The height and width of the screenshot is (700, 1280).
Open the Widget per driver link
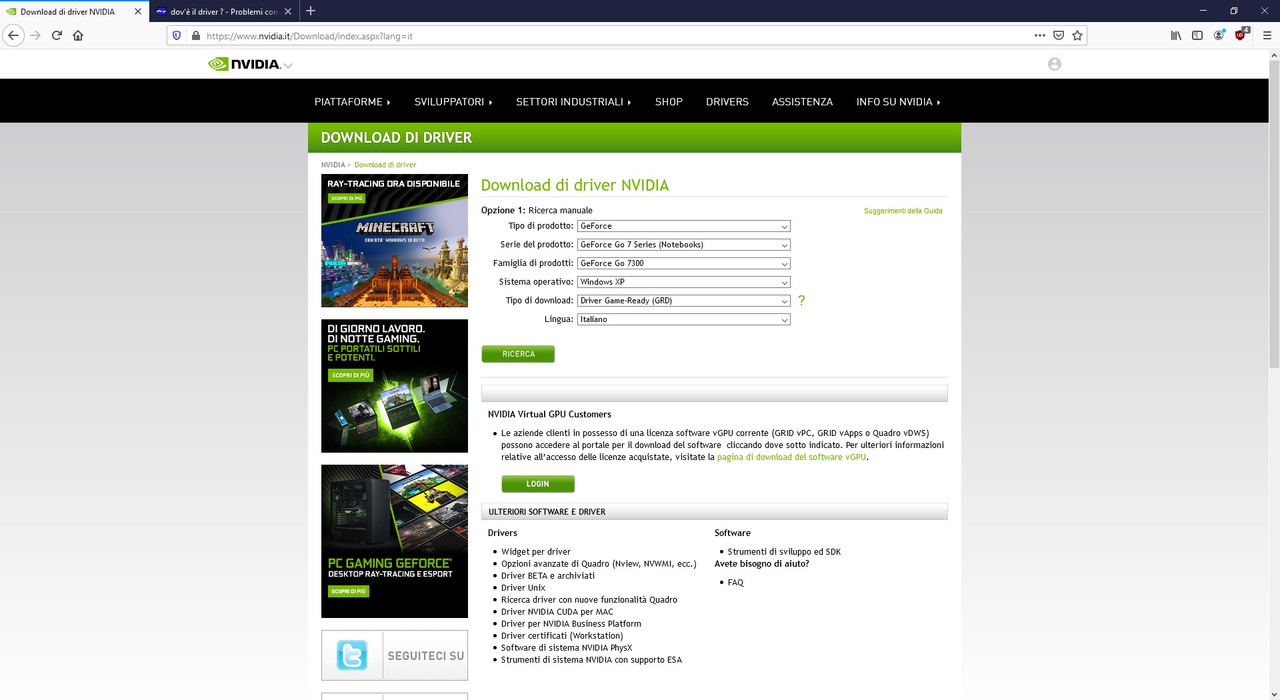click(x=536, y=552)
